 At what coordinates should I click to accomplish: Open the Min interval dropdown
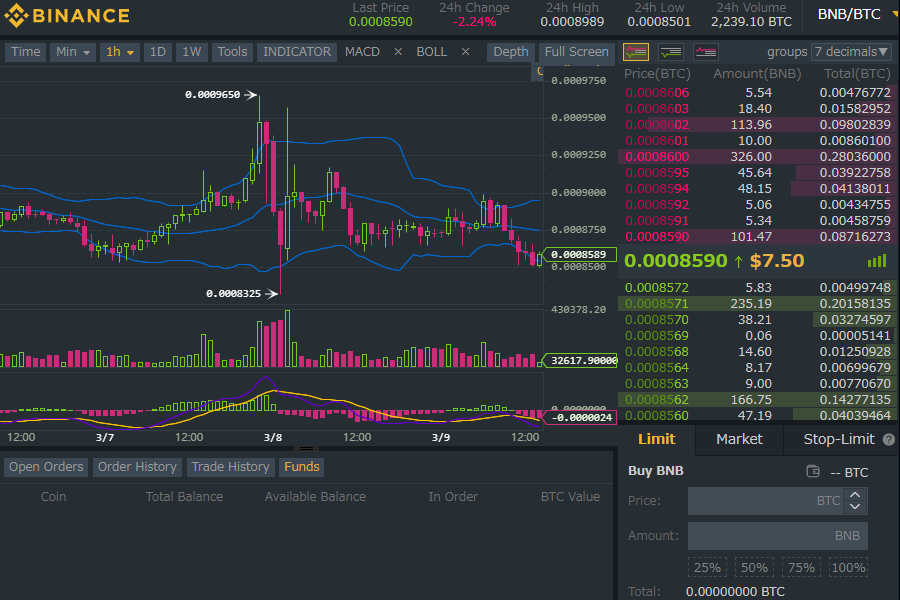72,52
